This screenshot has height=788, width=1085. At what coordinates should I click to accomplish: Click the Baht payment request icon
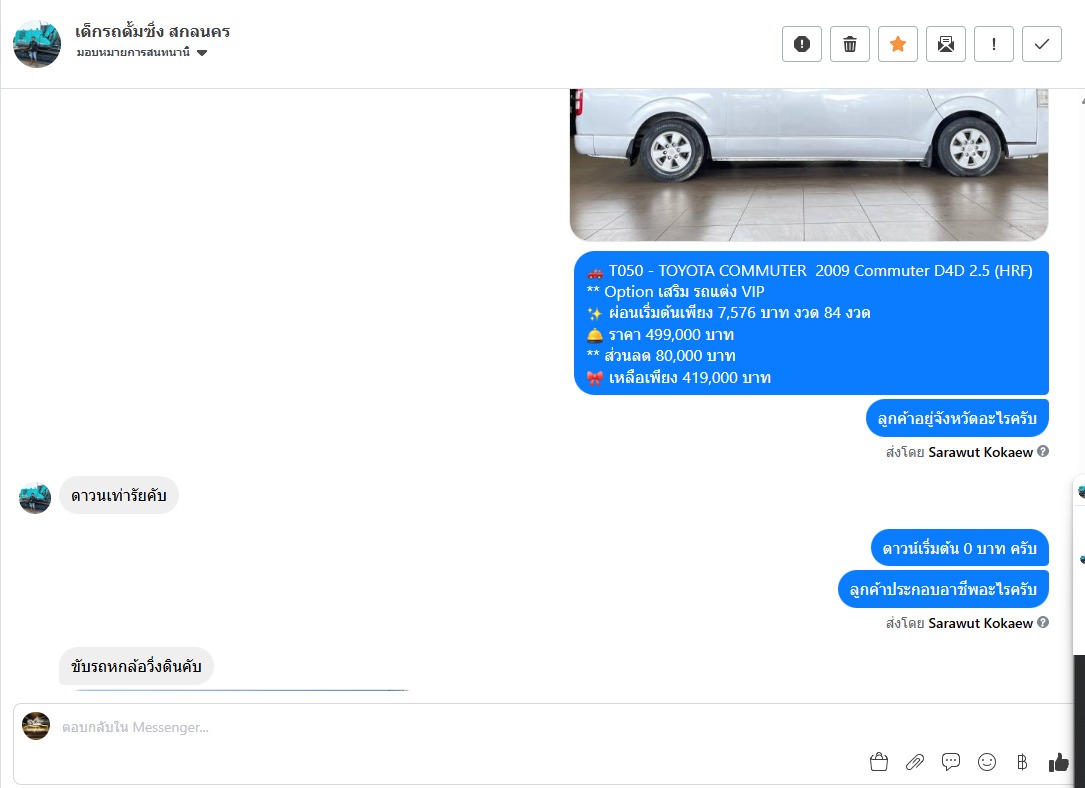(1022, 762)
